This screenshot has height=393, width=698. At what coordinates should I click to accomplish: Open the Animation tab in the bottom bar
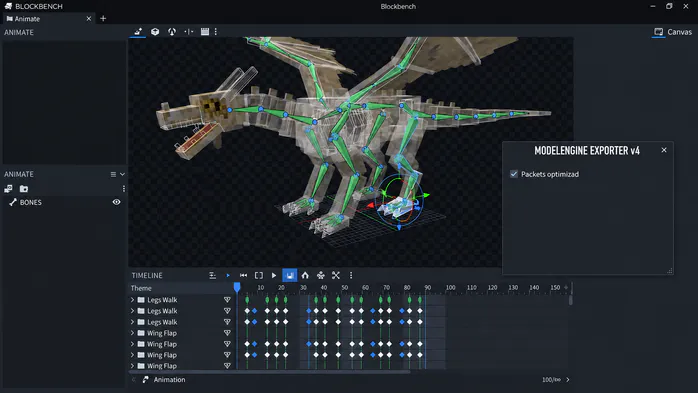(169, 380)
